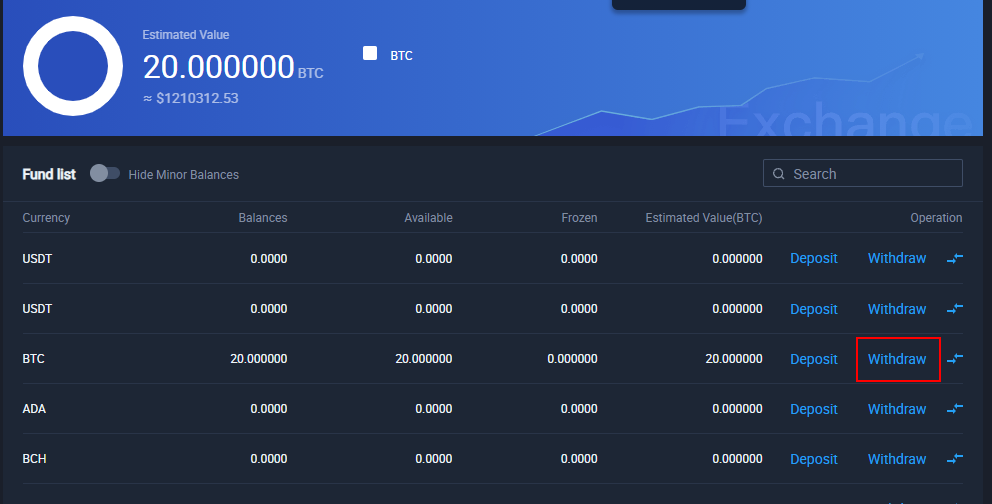
Task: Click the Fund list heading
Action: pyautogui.click(x=49, y=174)
